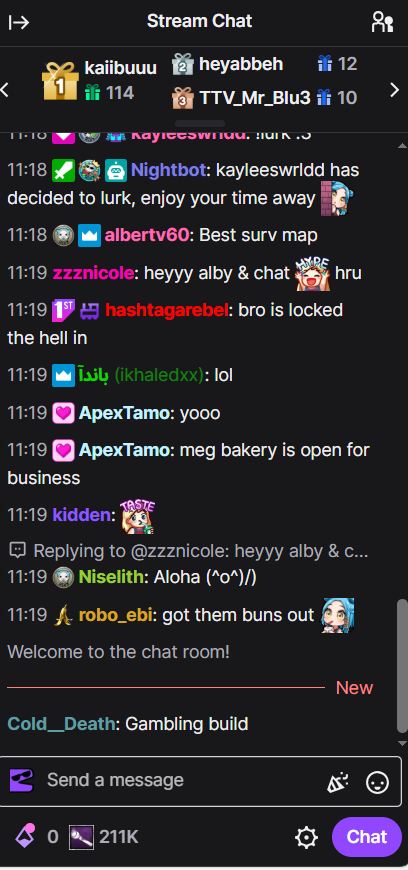Screen dimensions: 408x870
Task: Collapse the Stream Chat panel
Action: (19, 22)
